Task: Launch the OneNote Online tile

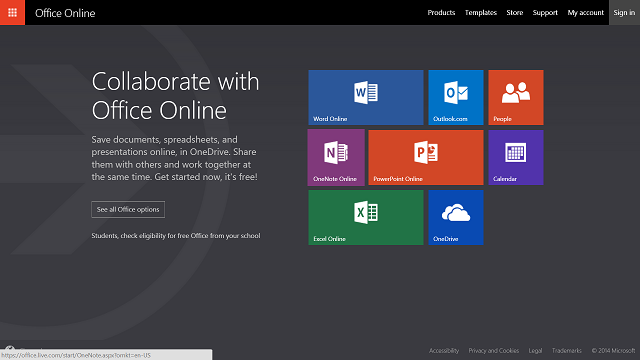Action: [x=336, y=157]
